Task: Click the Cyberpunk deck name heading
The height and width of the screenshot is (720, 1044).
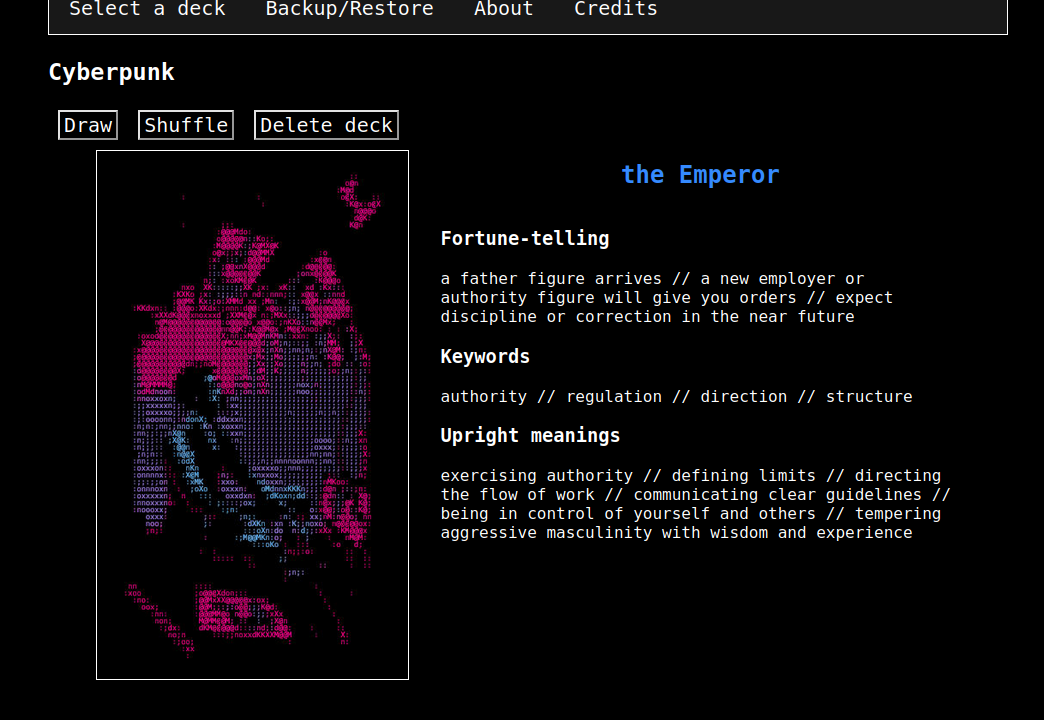Action: pos(111,72)
